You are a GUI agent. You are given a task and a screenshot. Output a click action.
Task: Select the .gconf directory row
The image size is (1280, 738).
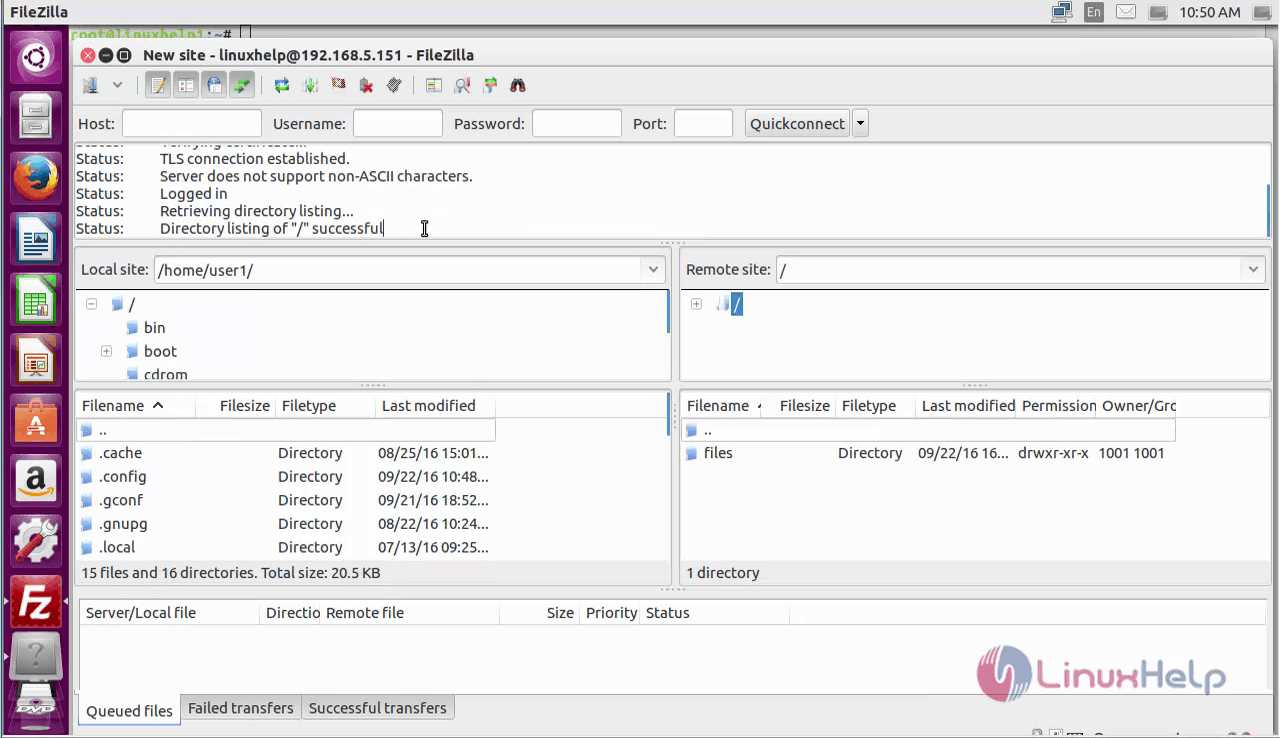pos(287,500)
